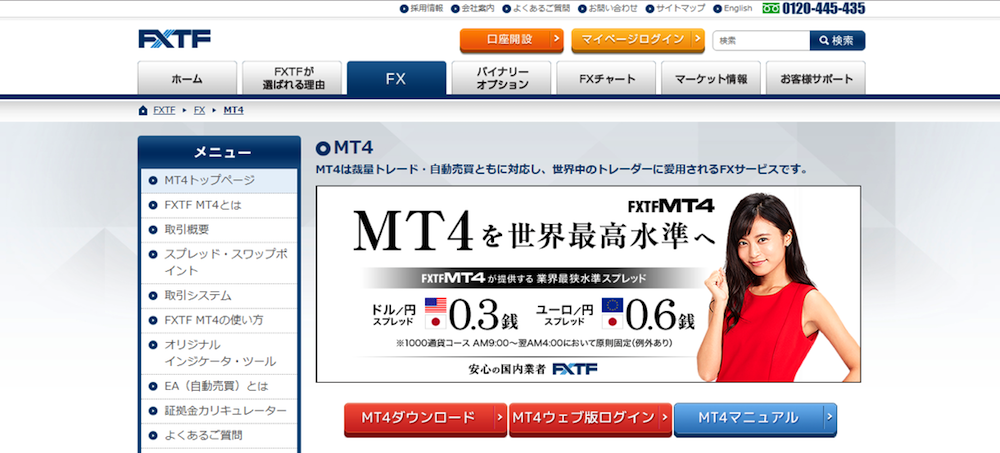Click MT4 breadcrumb link
1000x453 pixels.
[233, 110]
